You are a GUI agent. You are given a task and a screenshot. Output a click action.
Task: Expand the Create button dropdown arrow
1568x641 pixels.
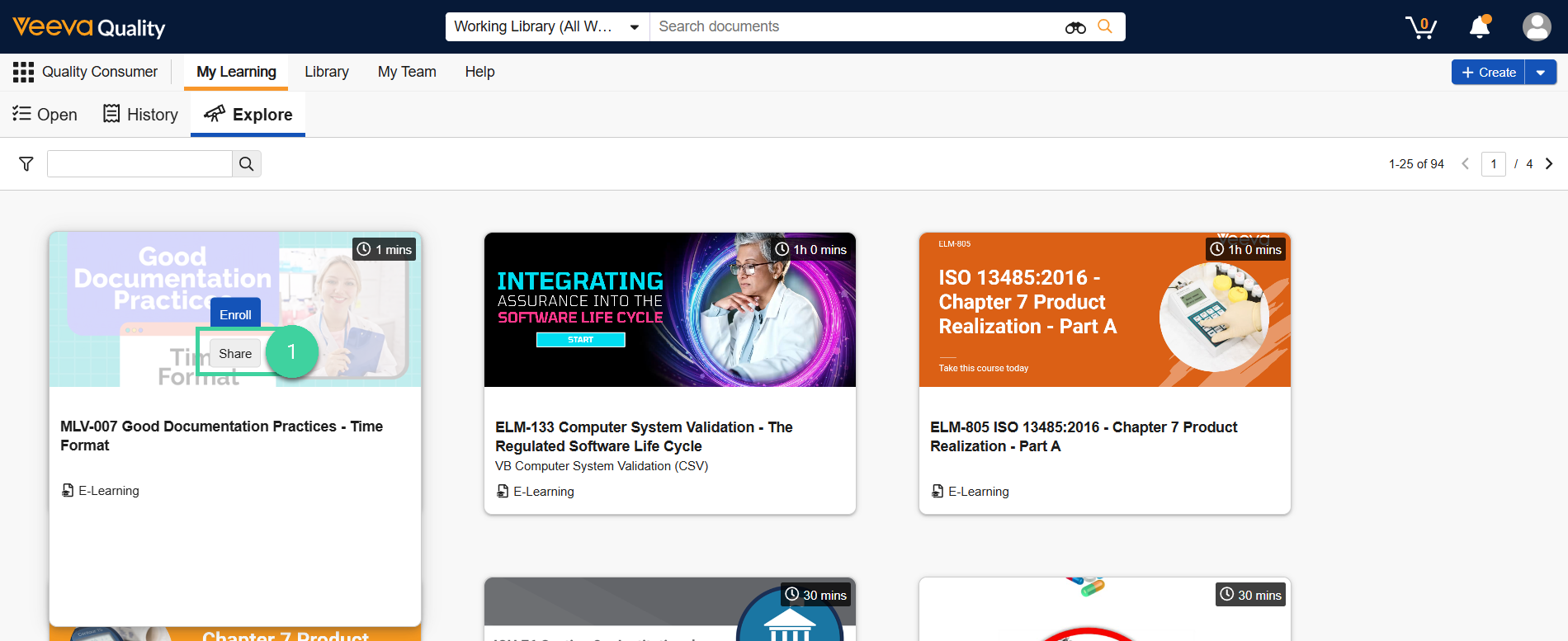pos(1541,73)
